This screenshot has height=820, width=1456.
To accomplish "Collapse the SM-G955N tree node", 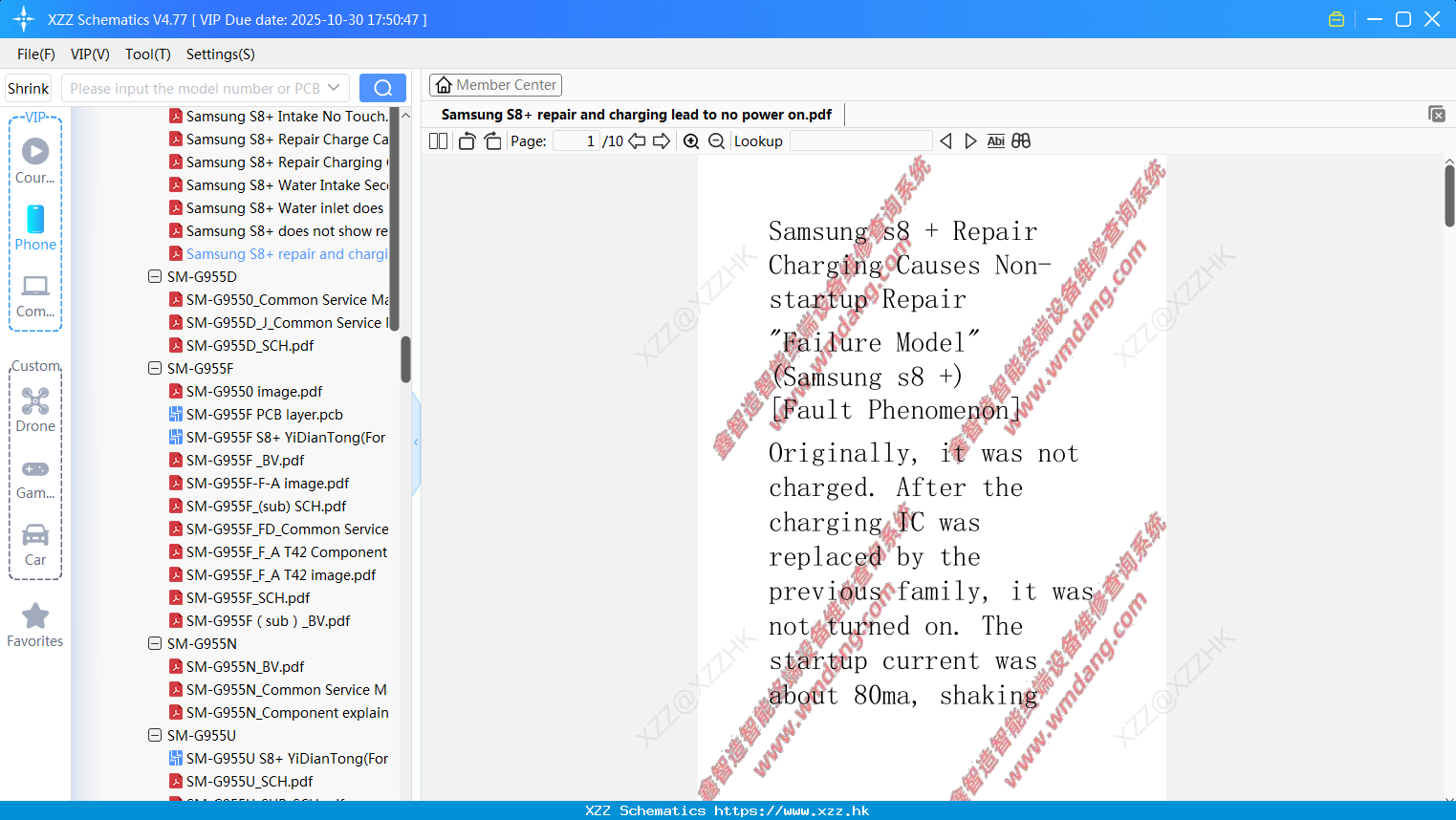I will pos(155,643).
